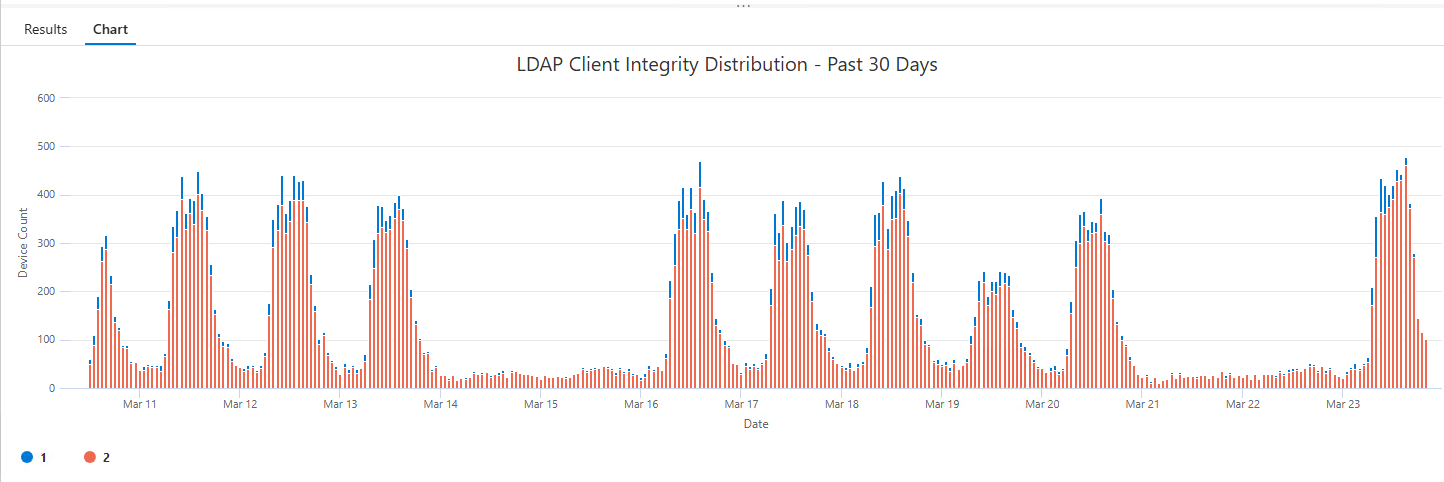Image resolution: width=1444 pixels, height=482 pixels.
Task: Click the Mar 14 x-axis label
Action: (440, 405)
